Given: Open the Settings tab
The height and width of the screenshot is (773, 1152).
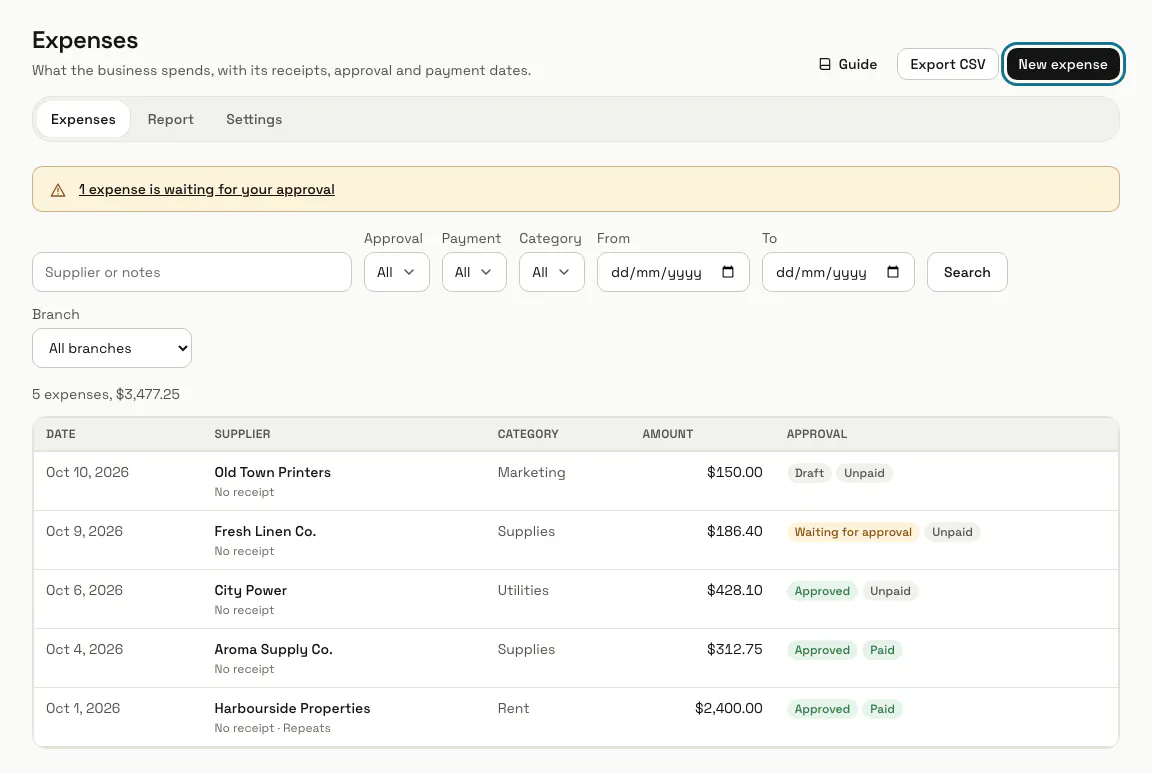Looking at the screenshot, I should [254, 119].
